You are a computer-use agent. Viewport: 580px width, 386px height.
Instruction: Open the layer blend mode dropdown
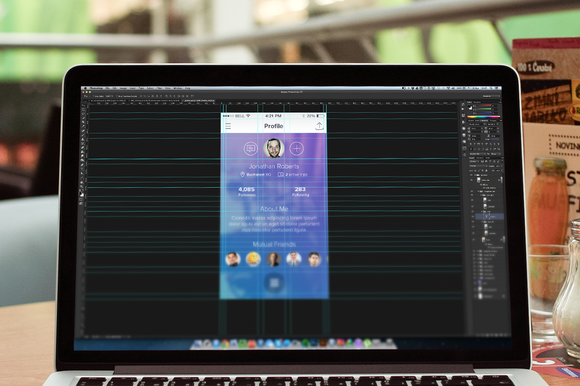click(478, 166)
